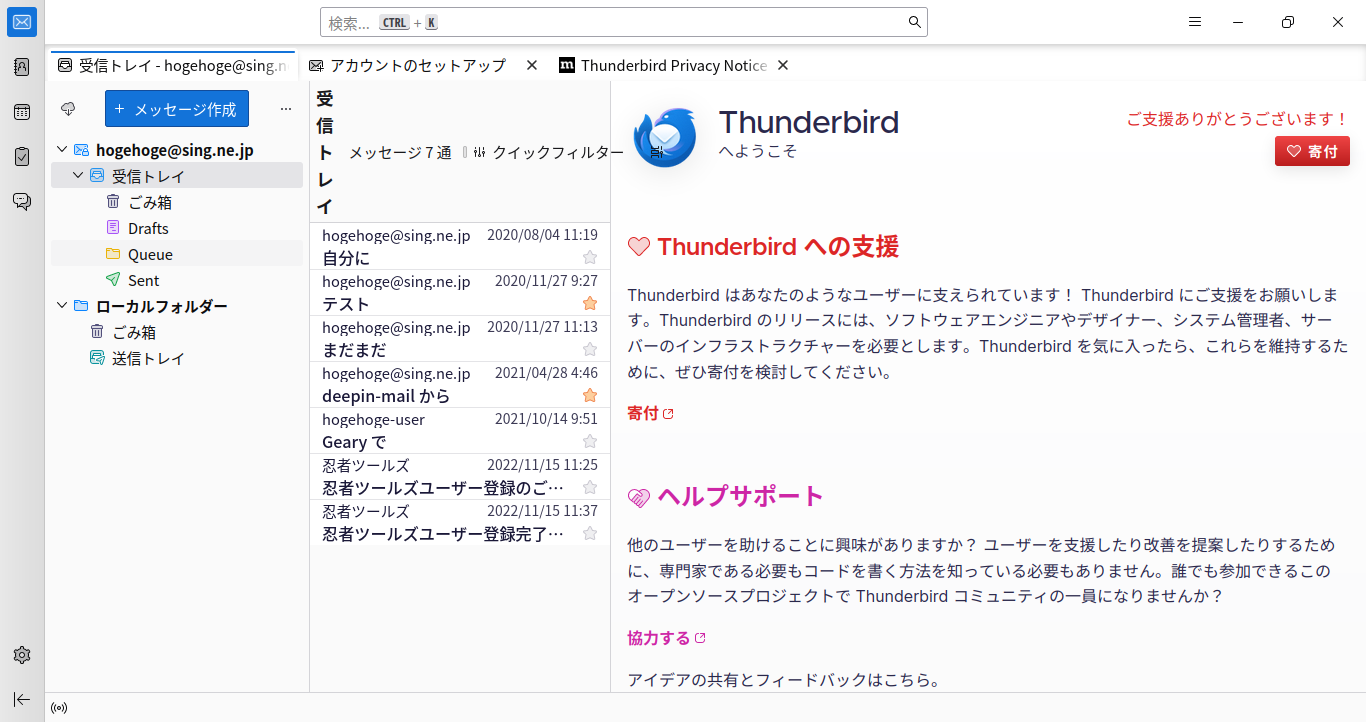Screen dimensions: 1366x722
Task: Open the Address Book space
Action: tap(22, 67)
